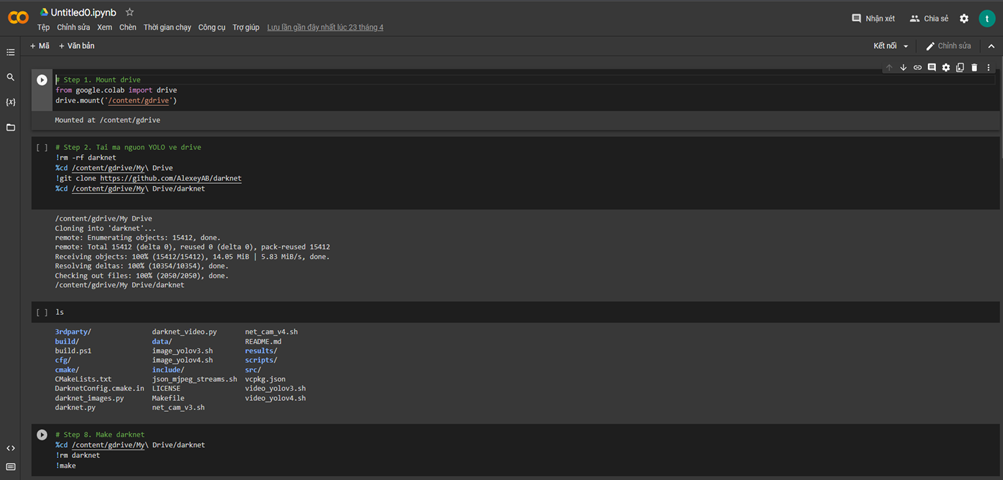This screenshot has height=480, width=1003.
Task: Click the Colab logo
Action: [x=18, y=19]
